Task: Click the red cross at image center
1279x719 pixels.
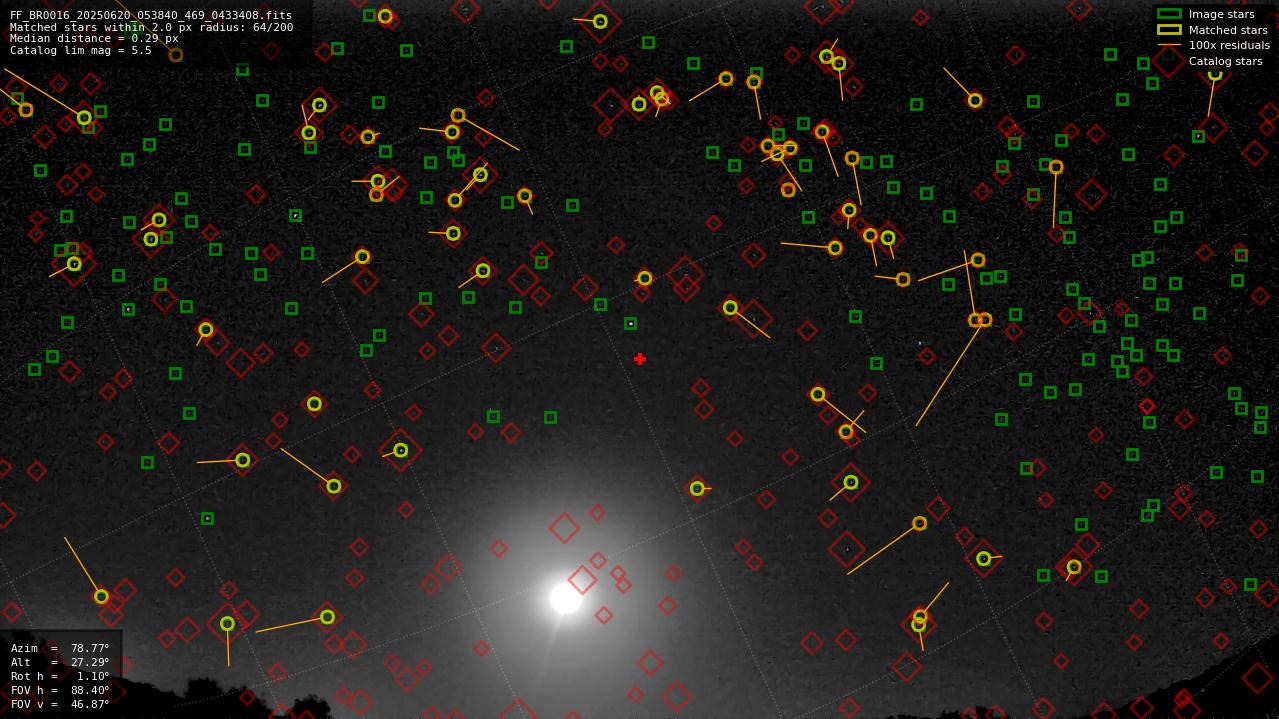Action: pos(640,359)
